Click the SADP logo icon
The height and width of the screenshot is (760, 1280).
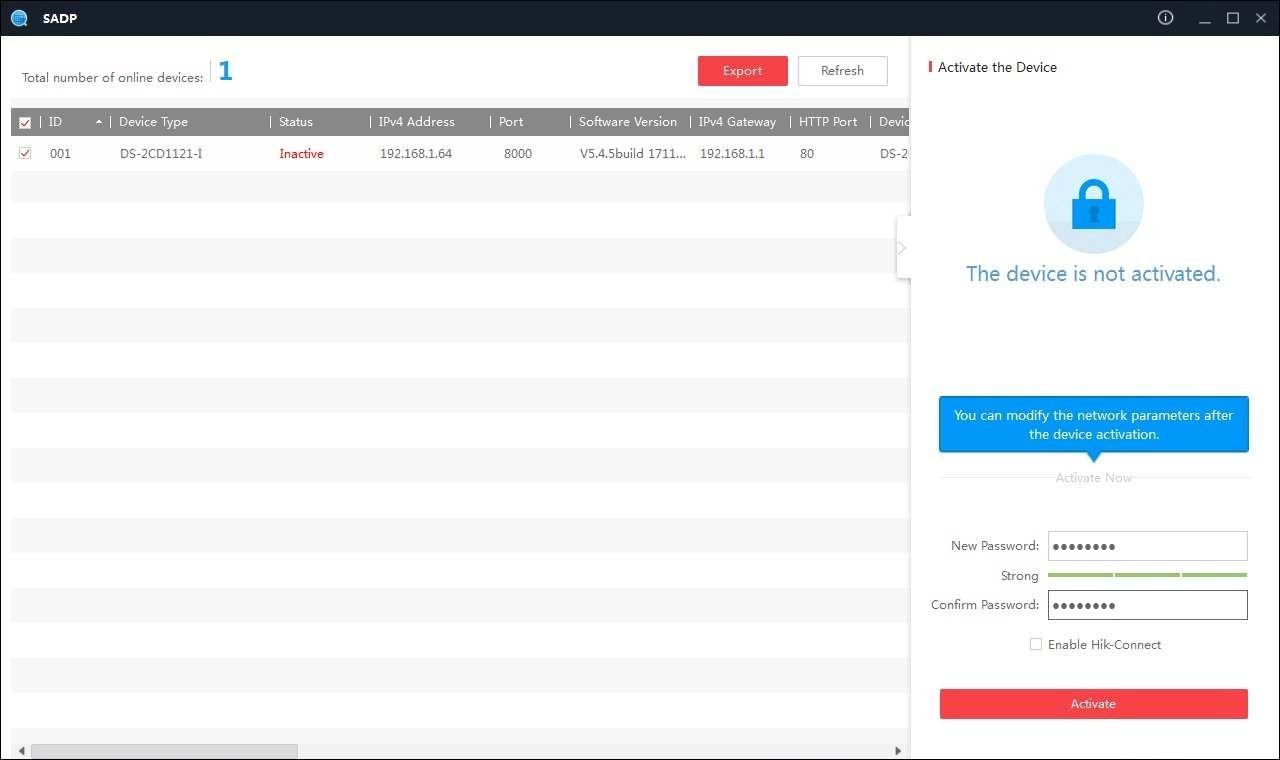[19, 18]
